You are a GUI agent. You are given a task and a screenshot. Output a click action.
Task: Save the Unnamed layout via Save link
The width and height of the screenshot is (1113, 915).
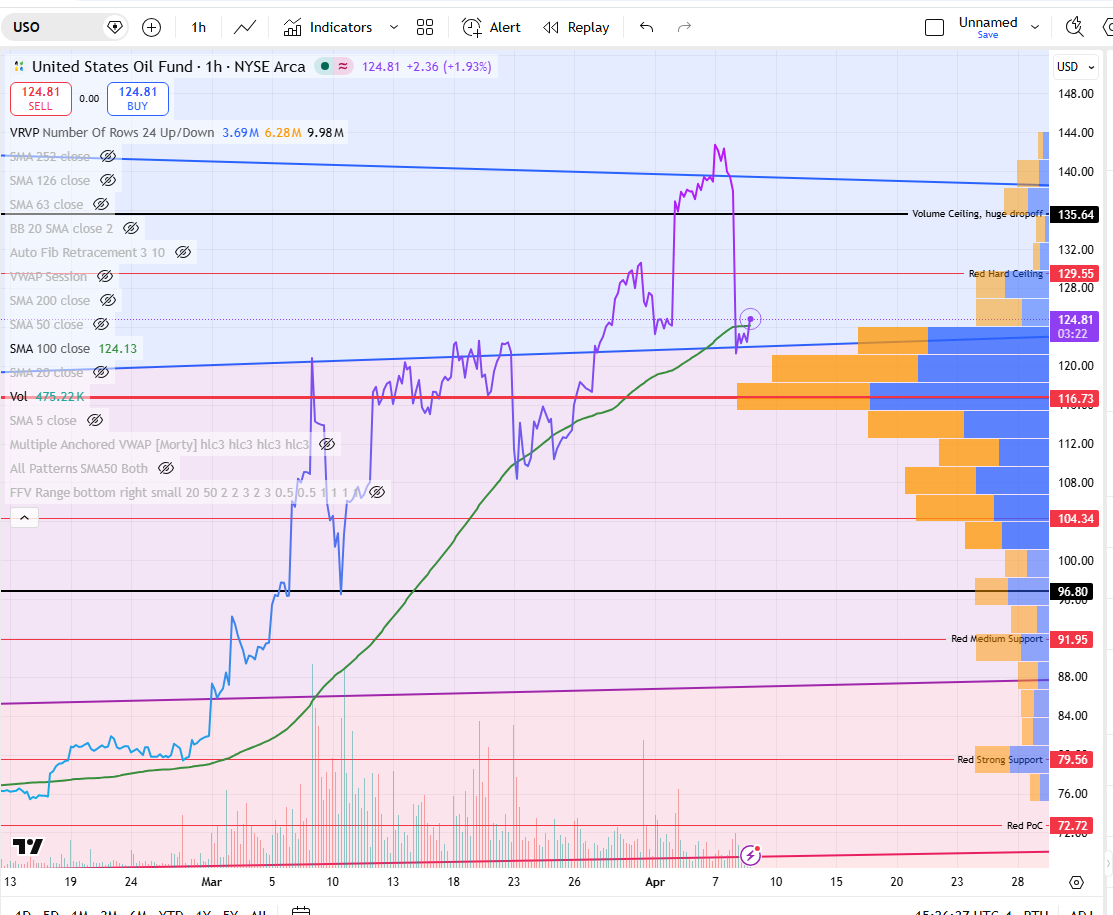point(987,35)
